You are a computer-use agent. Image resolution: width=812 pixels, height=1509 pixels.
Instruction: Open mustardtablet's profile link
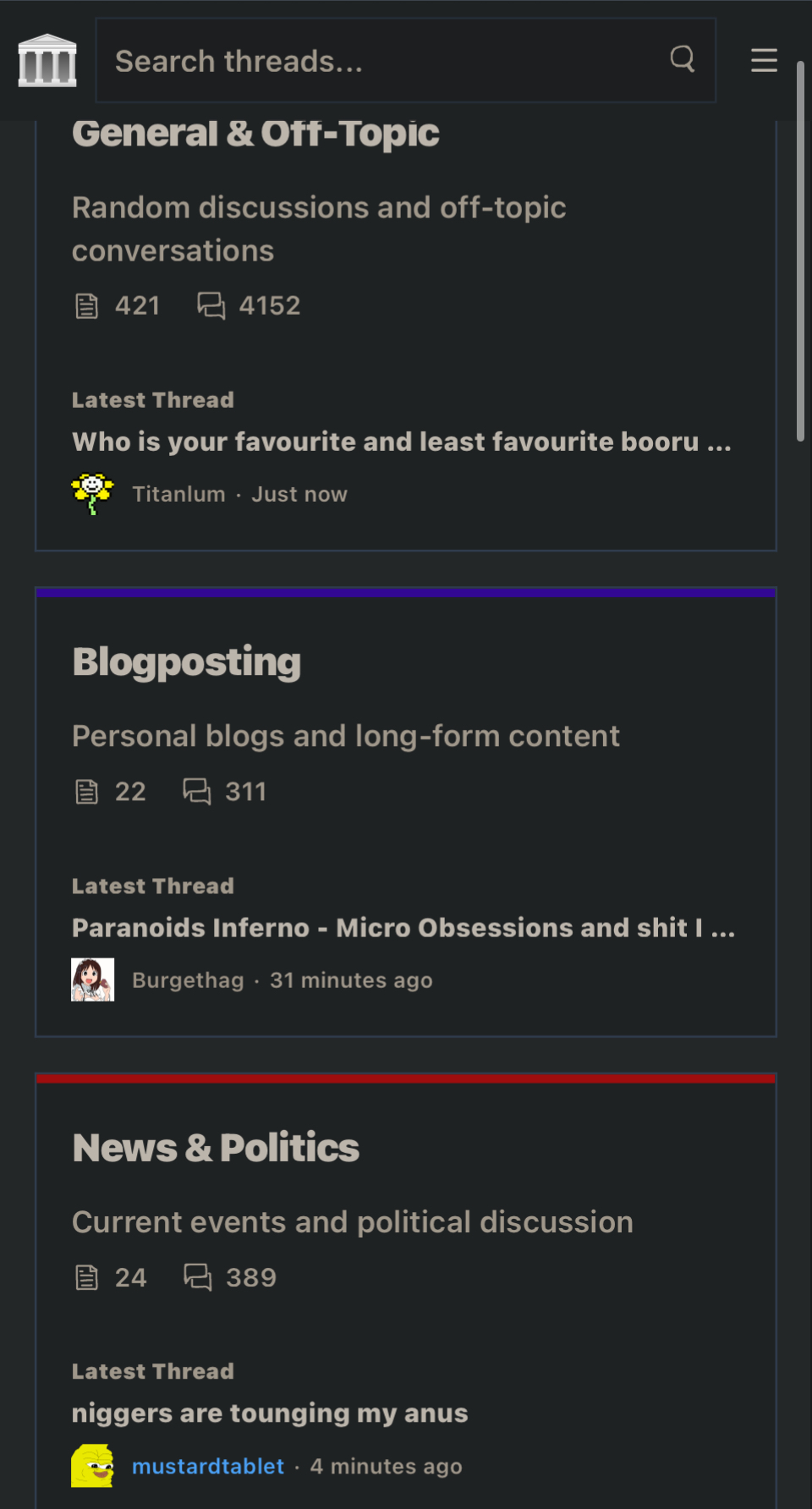pyautogui.click(x=208, y=1466)
